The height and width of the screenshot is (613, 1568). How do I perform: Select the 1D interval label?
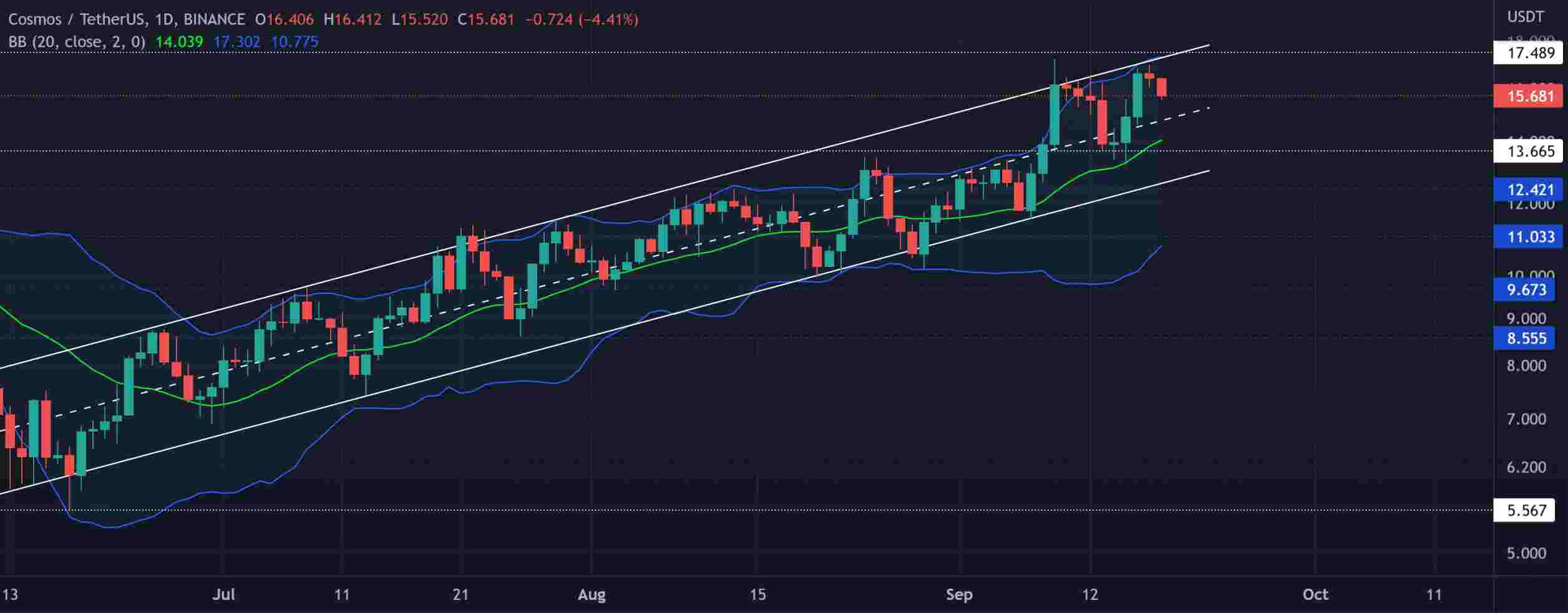(x=164, y=19)
